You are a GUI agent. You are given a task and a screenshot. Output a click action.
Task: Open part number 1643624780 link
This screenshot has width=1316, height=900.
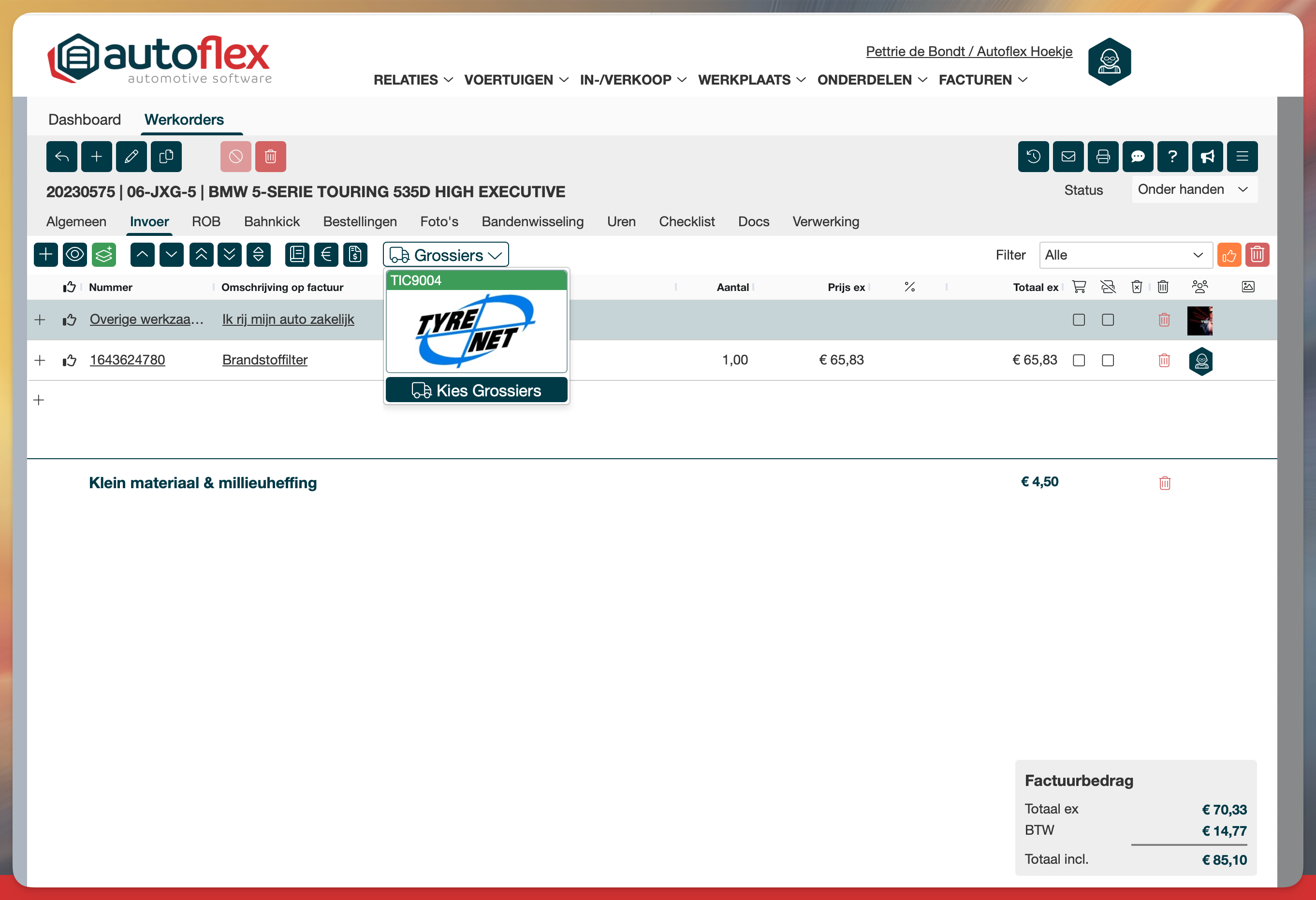pos(128,360)
